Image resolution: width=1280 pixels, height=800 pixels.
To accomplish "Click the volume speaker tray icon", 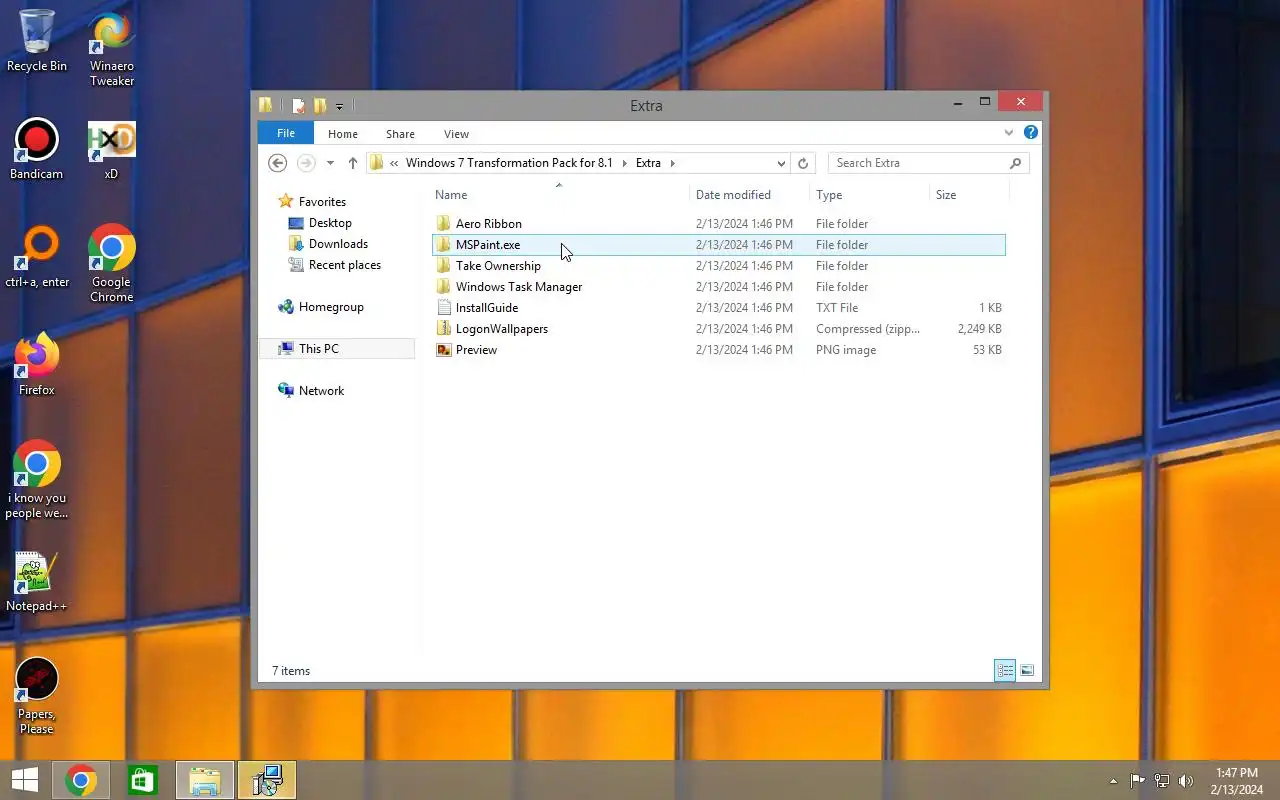I will pos(1186,781).
